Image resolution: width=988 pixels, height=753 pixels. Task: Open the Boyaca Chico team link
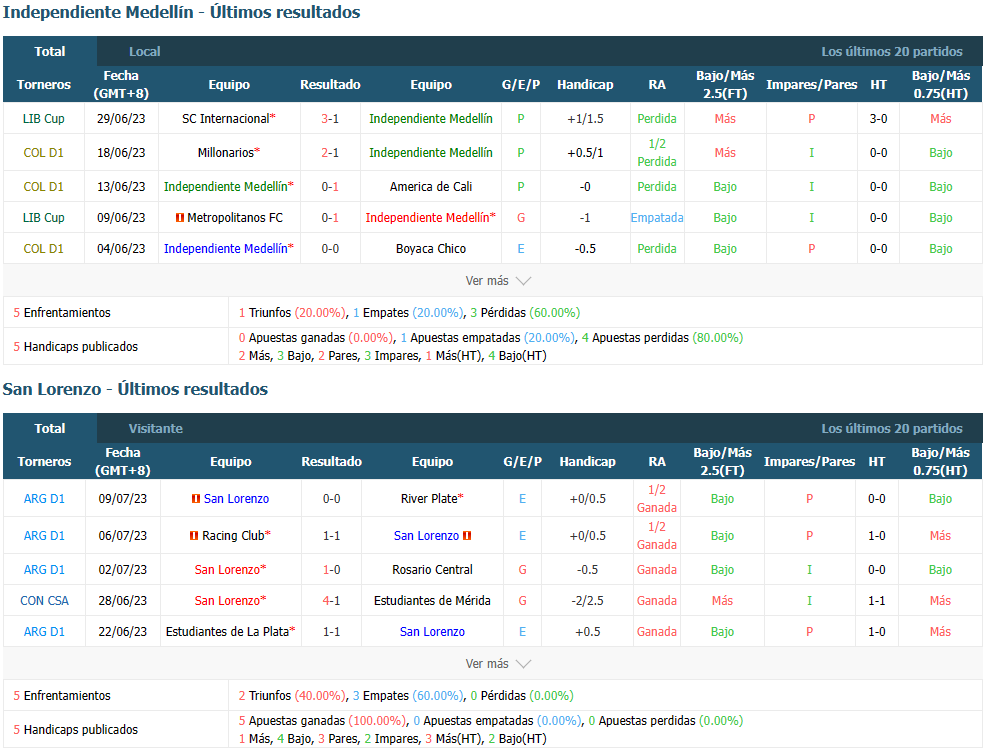coord(431,249)
